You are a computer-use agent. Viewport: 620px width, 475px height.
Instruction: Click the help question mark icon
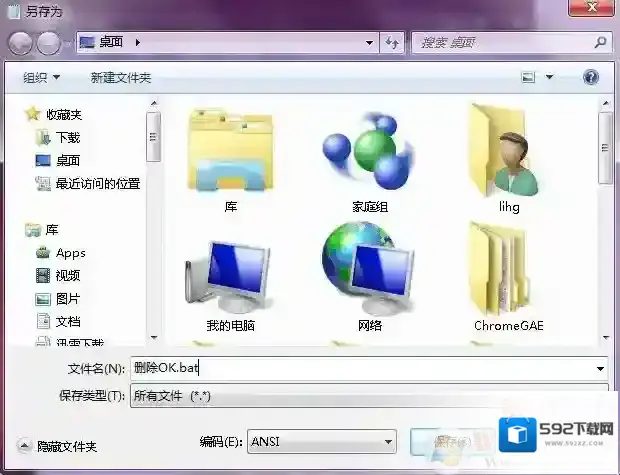coord(590,77)
